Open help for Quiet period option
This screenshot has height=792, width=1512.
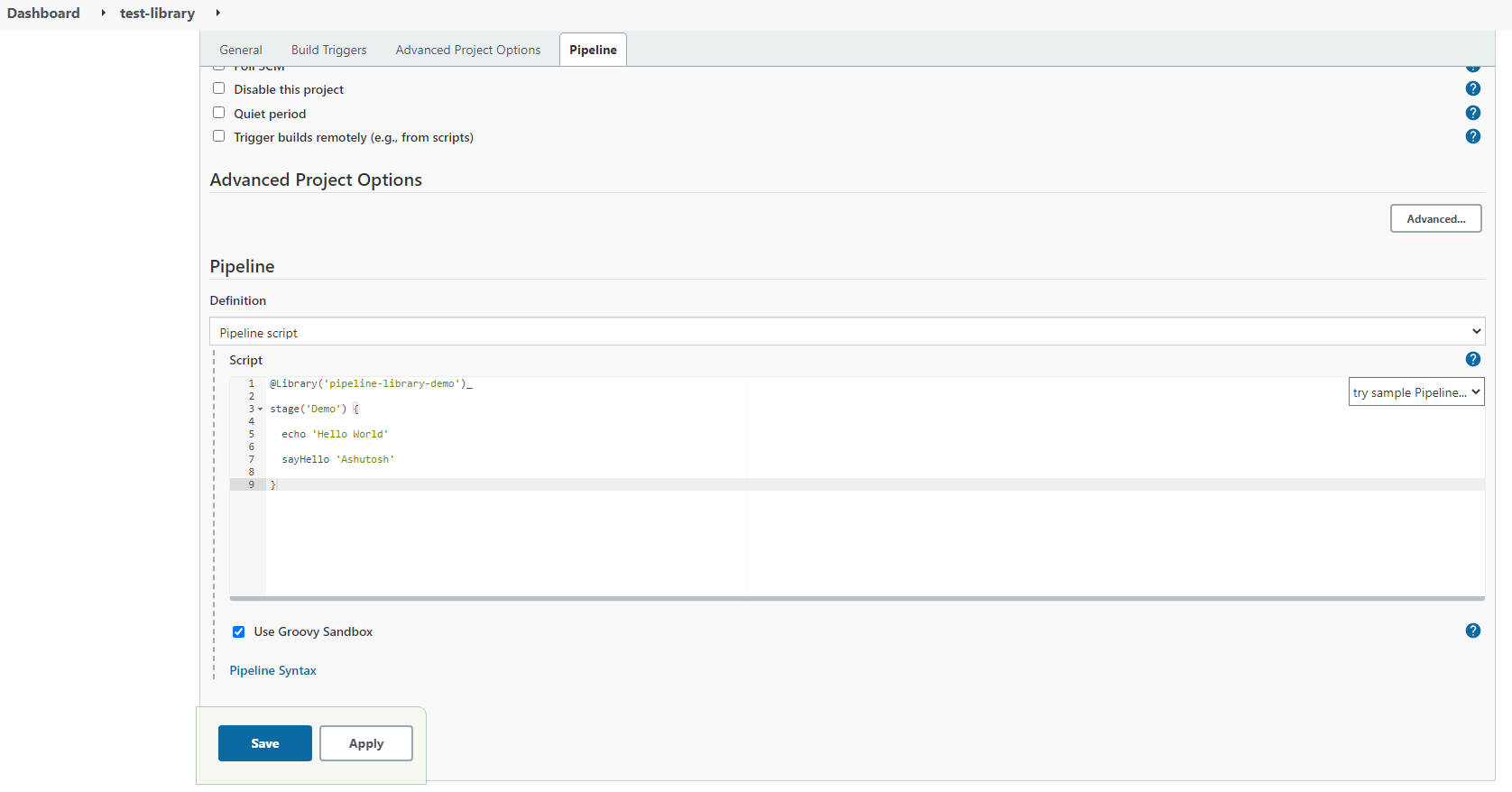point(1473,113)
